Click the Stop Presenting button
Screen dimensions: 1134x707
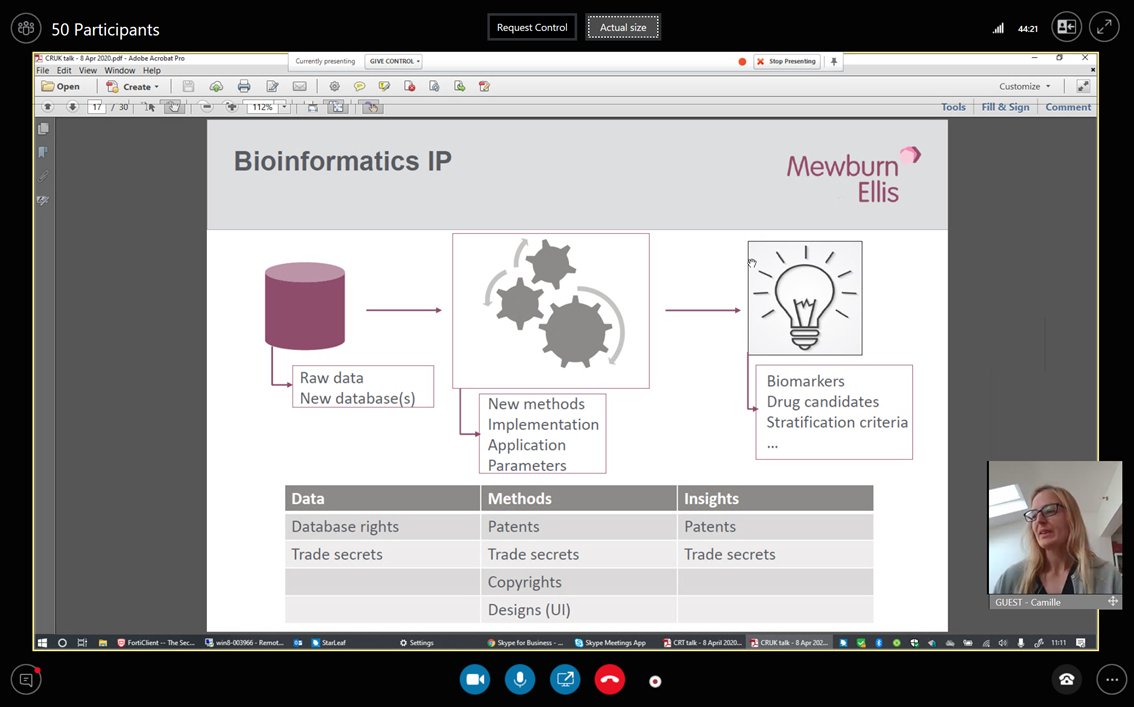point(787,61)
